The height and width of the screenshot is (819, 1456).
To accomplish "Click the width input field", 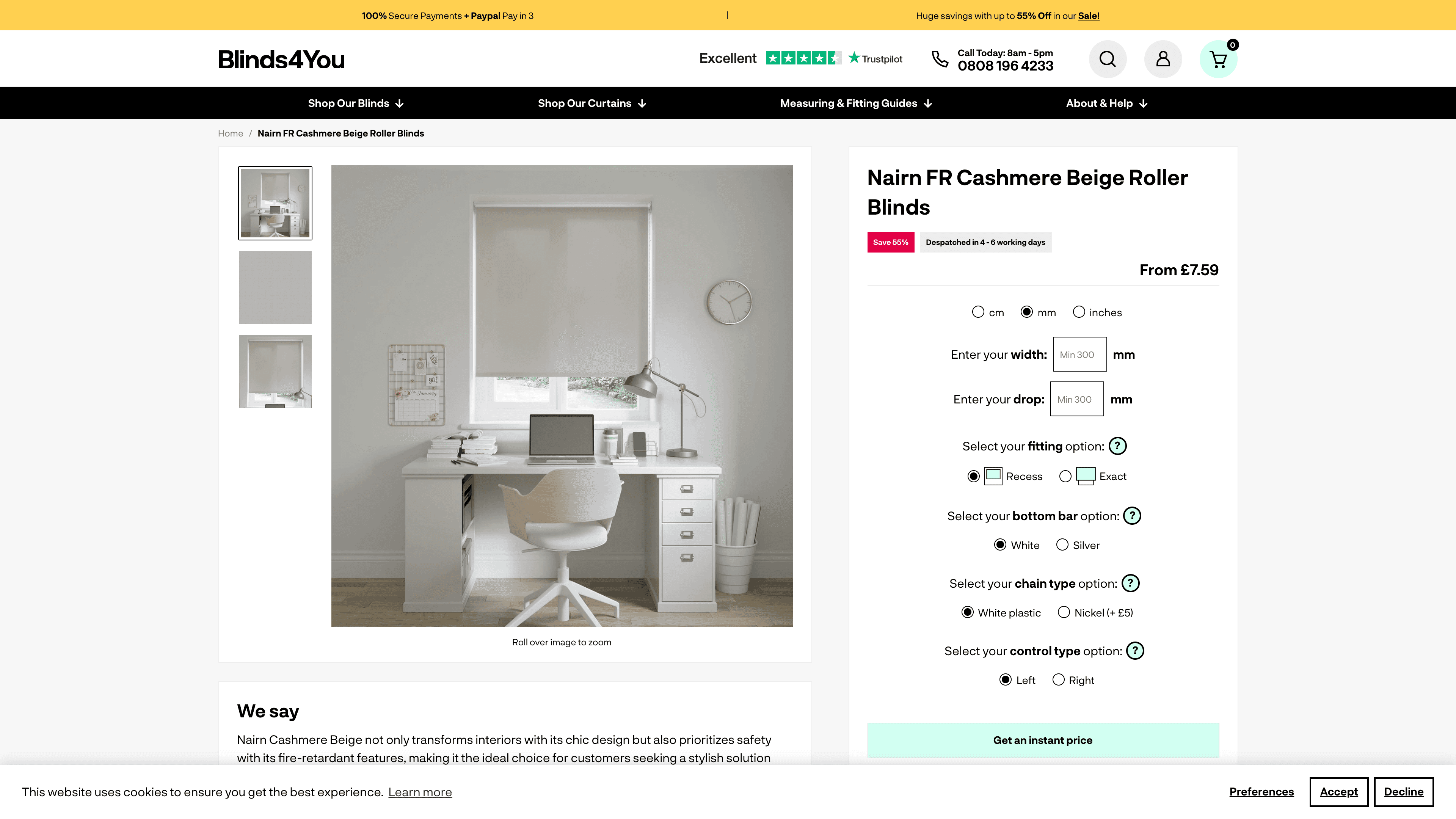I will coord(1079,355).
